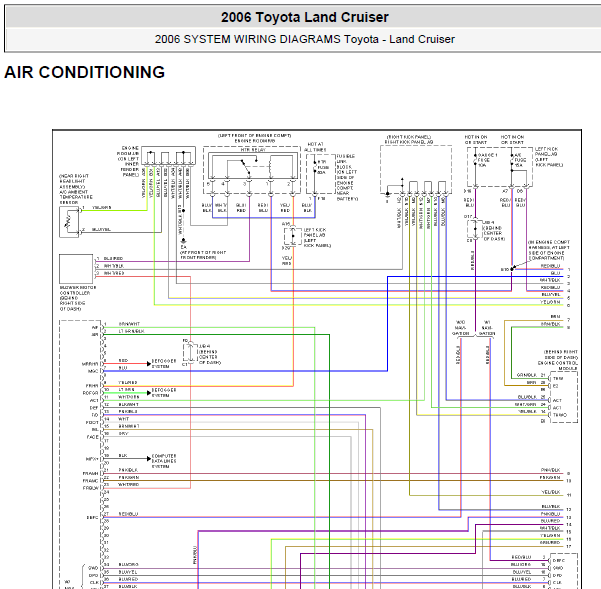Click the defogger arrowhead on the RED wire
The width and height of the screenshot is (601, 589).
click(149, 363)
